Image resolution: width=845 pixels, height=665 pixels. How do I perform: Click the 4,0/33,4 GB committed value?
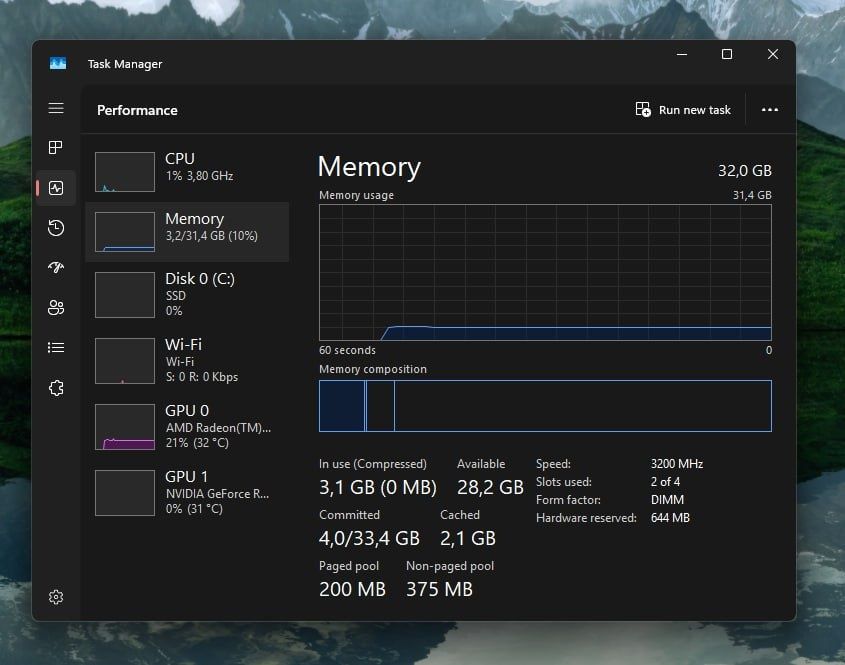369,538
